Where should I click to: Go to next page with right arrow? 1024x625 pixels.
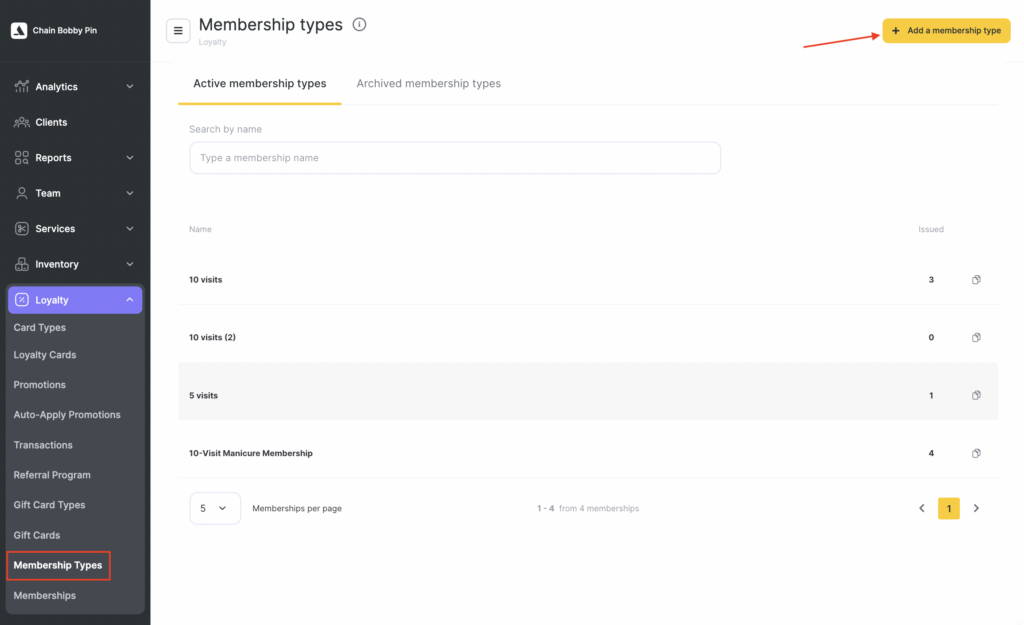(x=976, y=508)
